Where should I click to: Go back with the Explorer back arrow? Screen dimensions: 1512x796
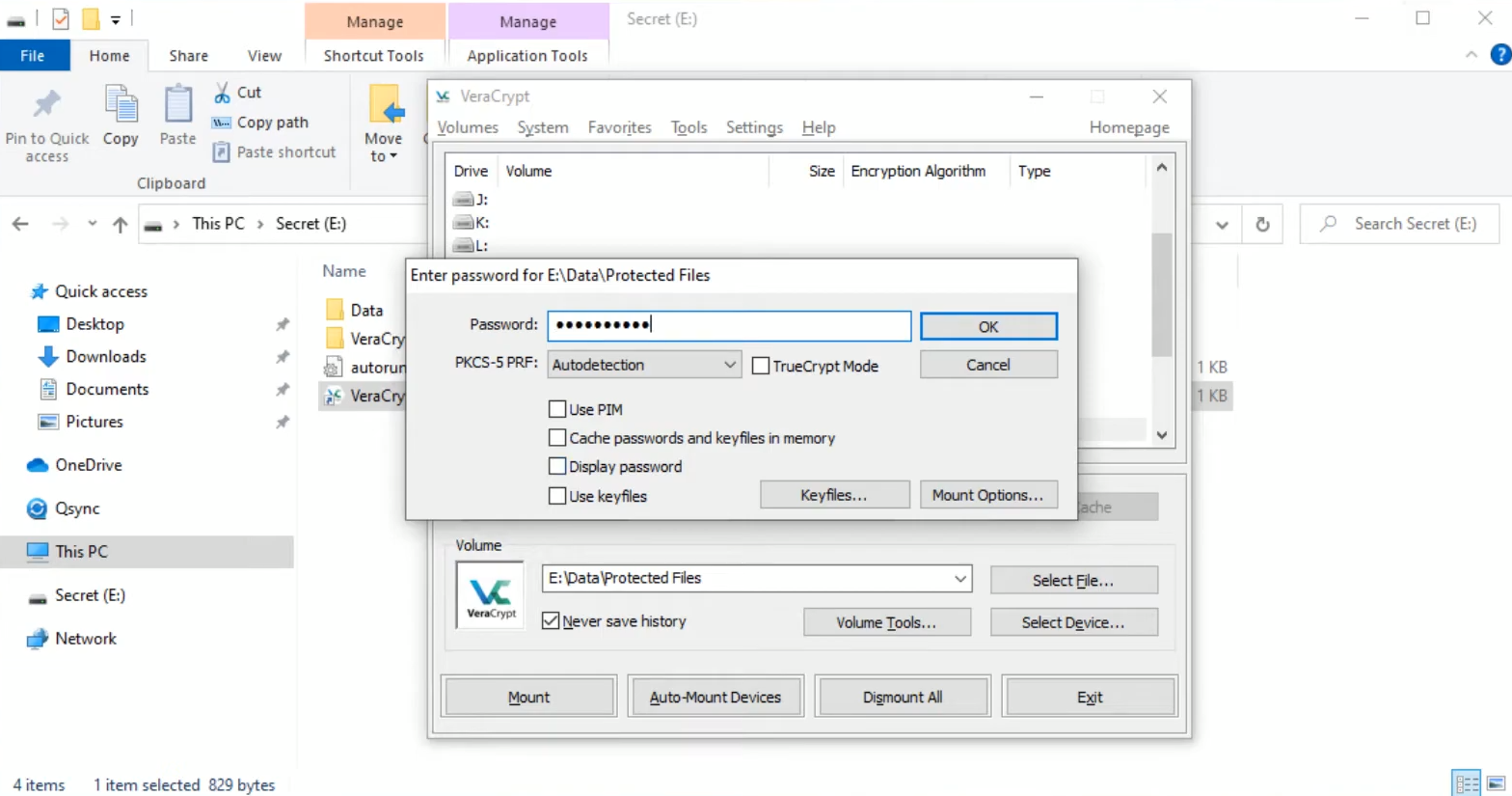[x=20, y=224]
